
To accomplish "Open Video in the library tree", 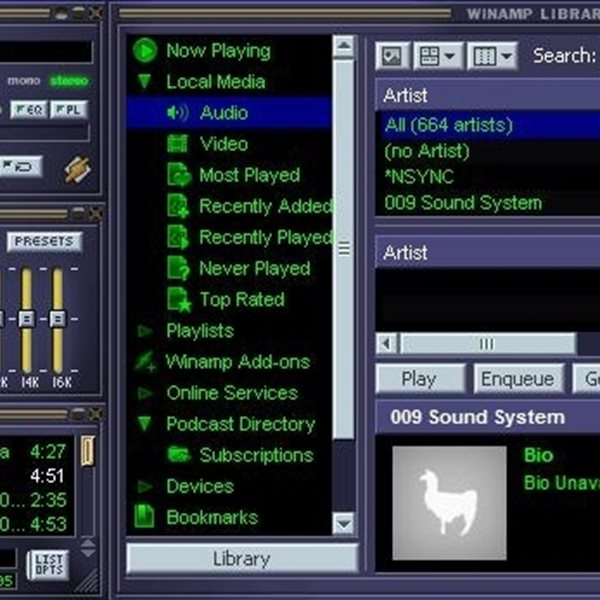I will [x=224, y=144].
